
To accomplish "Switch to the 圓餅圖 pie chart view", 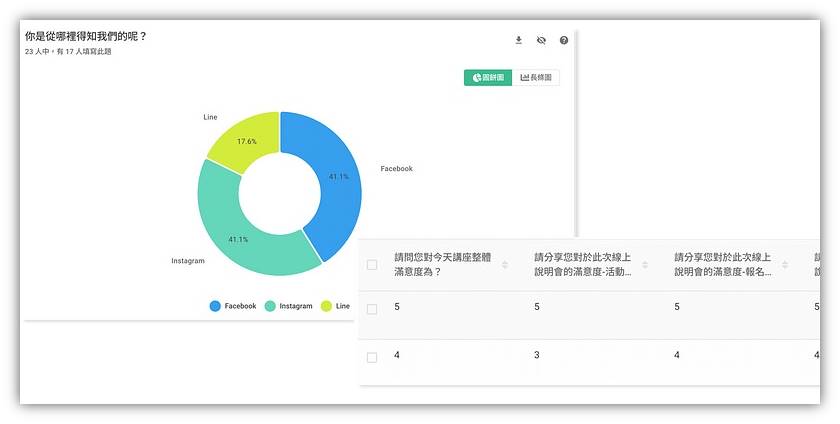I will coord(488,77).
